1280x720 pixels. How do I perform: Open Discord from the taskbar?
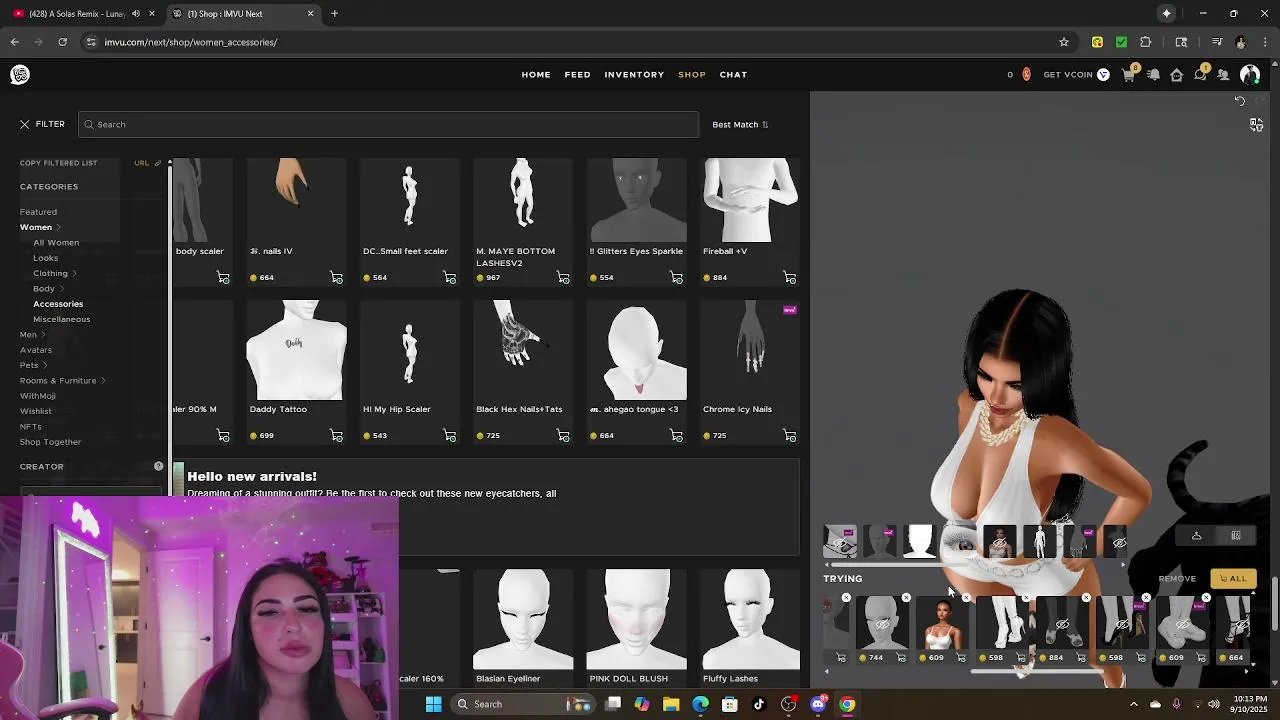818,704
